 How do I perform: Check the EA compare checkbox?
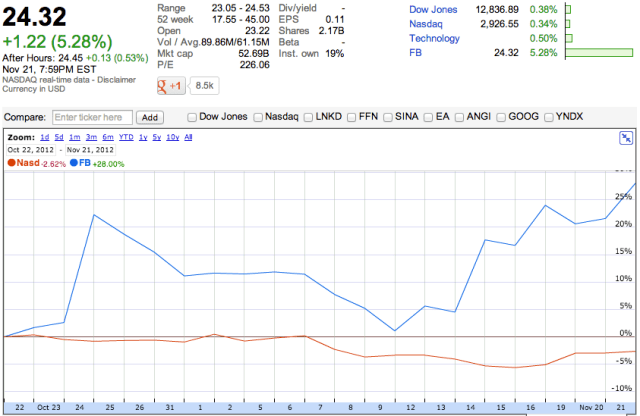tap(428, 118)
